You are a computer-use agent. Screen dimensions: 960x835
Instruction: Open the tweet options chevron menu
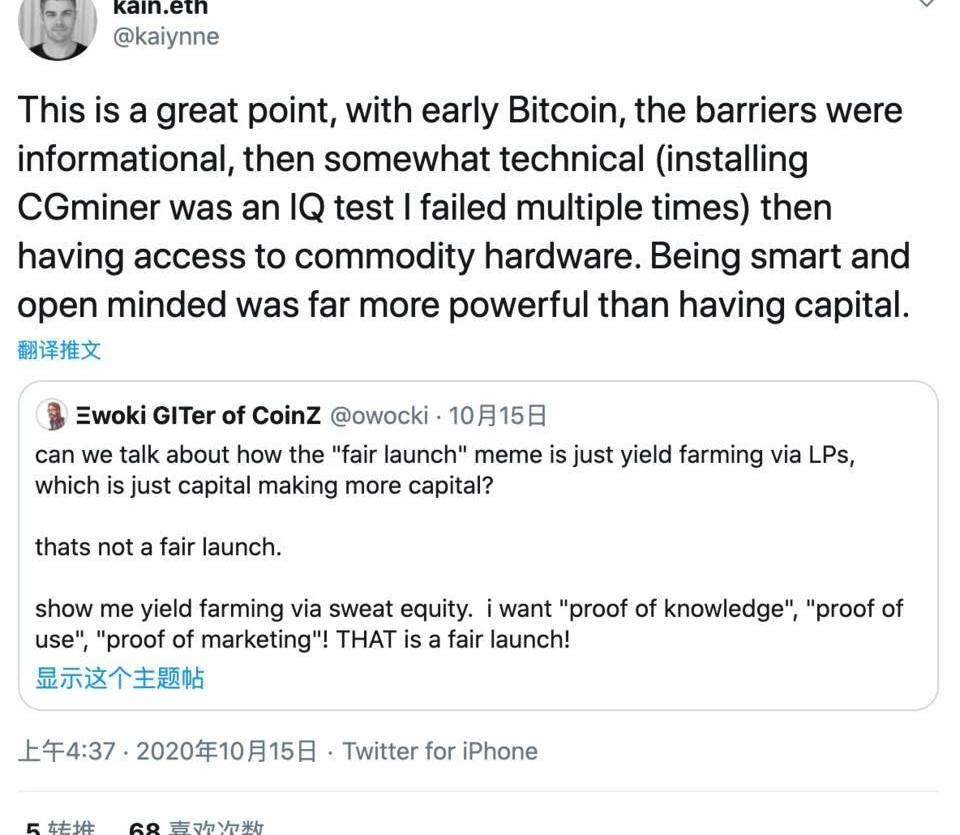coord(926,5)
